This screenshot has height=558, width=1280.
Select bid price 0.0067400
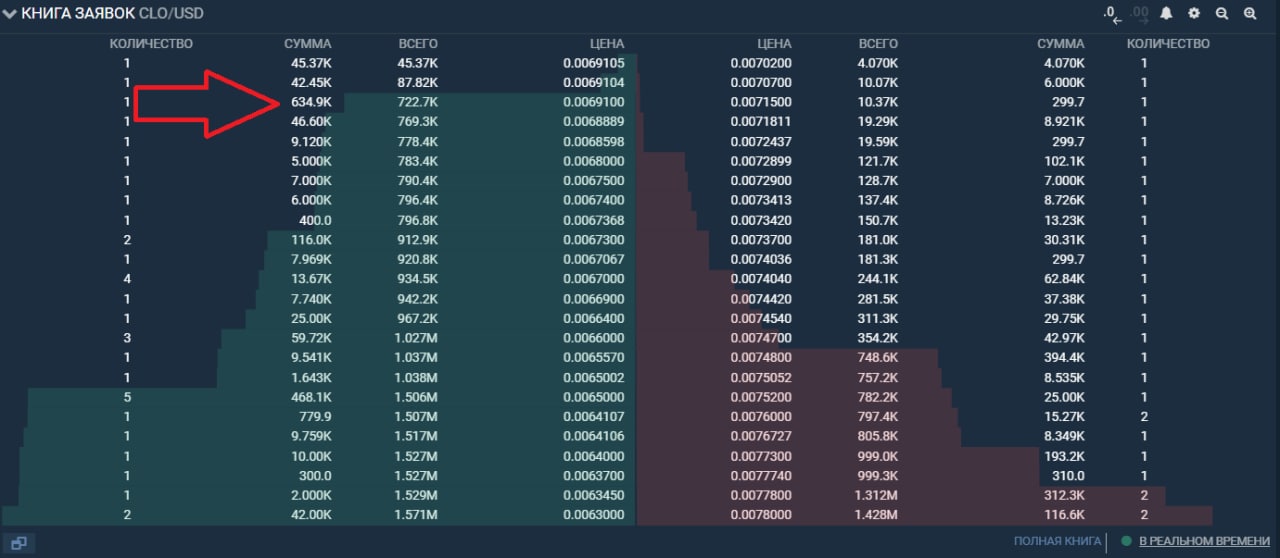point(593,201)
